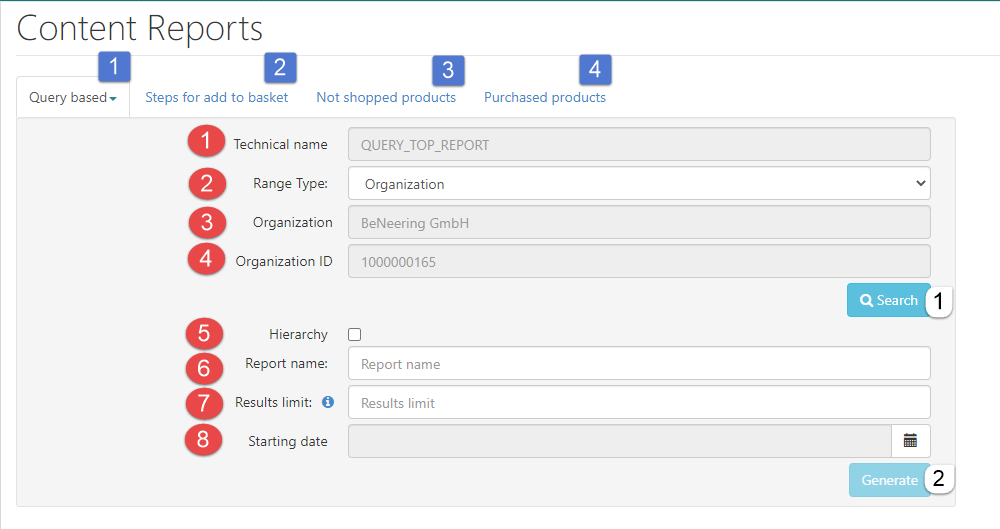Click the blue number 3 marker above tabs
This screenshot has width=1000, height=529.
(448, 70)
